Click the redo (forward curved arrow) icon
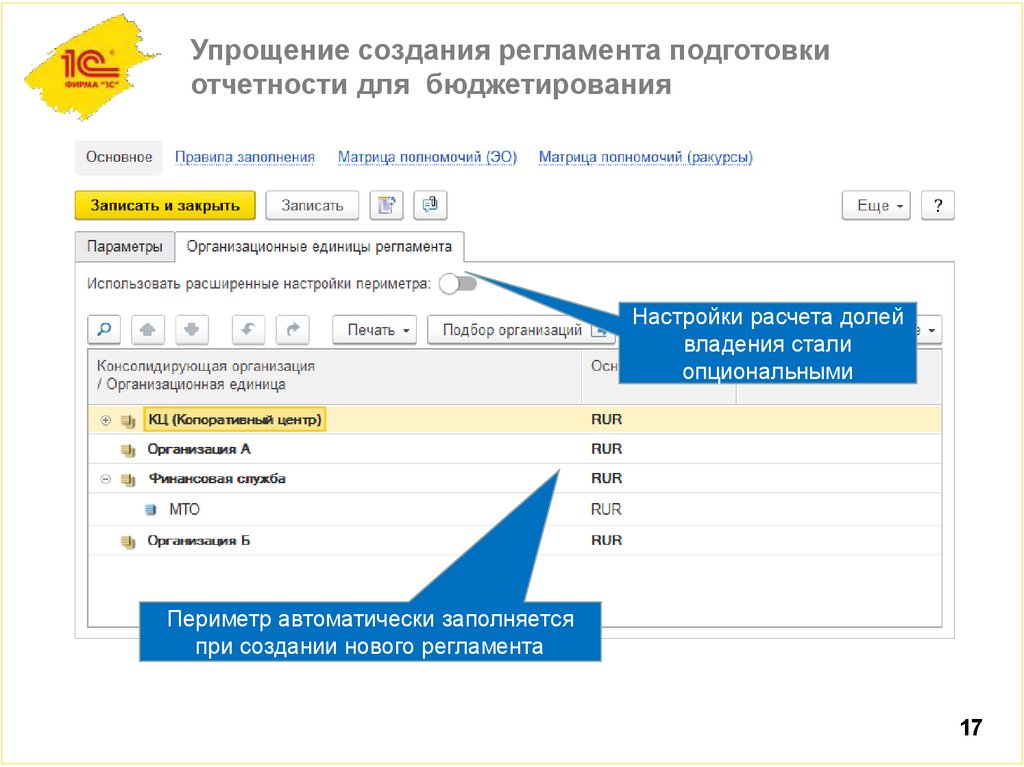 (291, 328)
